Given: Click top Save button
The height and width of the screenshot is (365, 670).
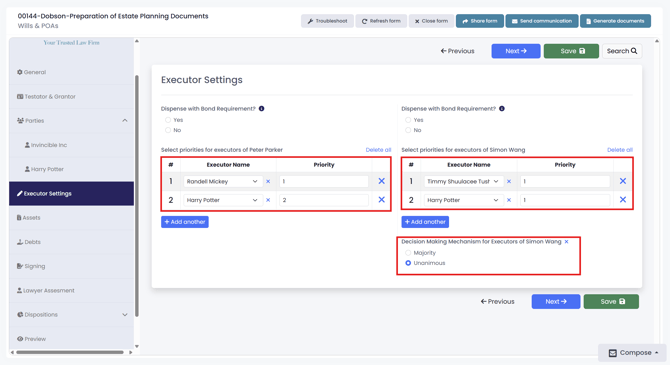Looking at the screenshot, I should [x=571, y=51].
